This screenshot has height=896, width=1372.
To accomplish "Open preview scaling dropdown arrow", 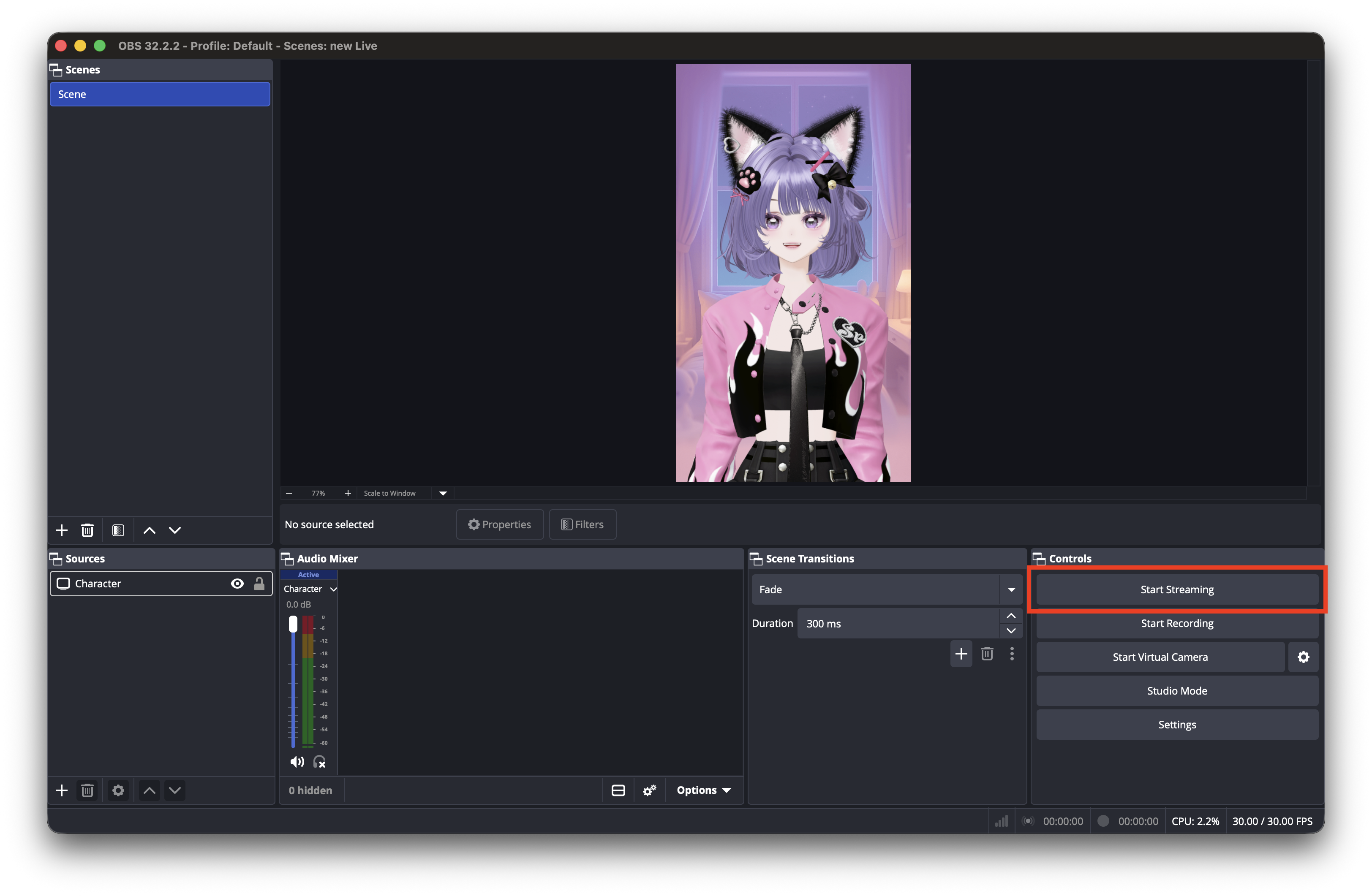I will coord(443,493).
